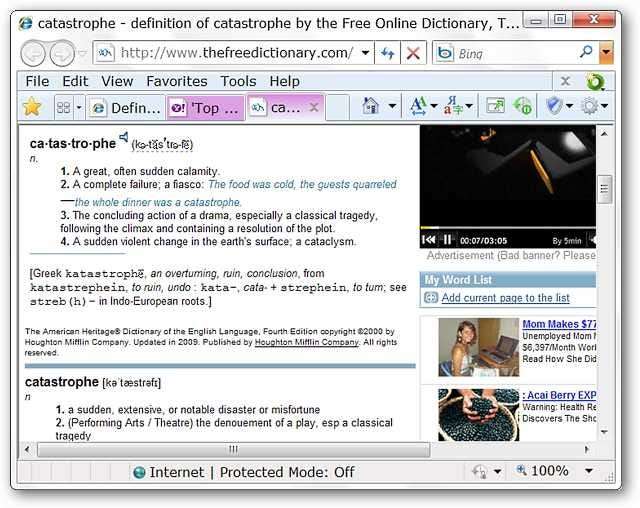Expand the address bar URL dropdown
Screen dimensions: 640x508
point(365,53)
